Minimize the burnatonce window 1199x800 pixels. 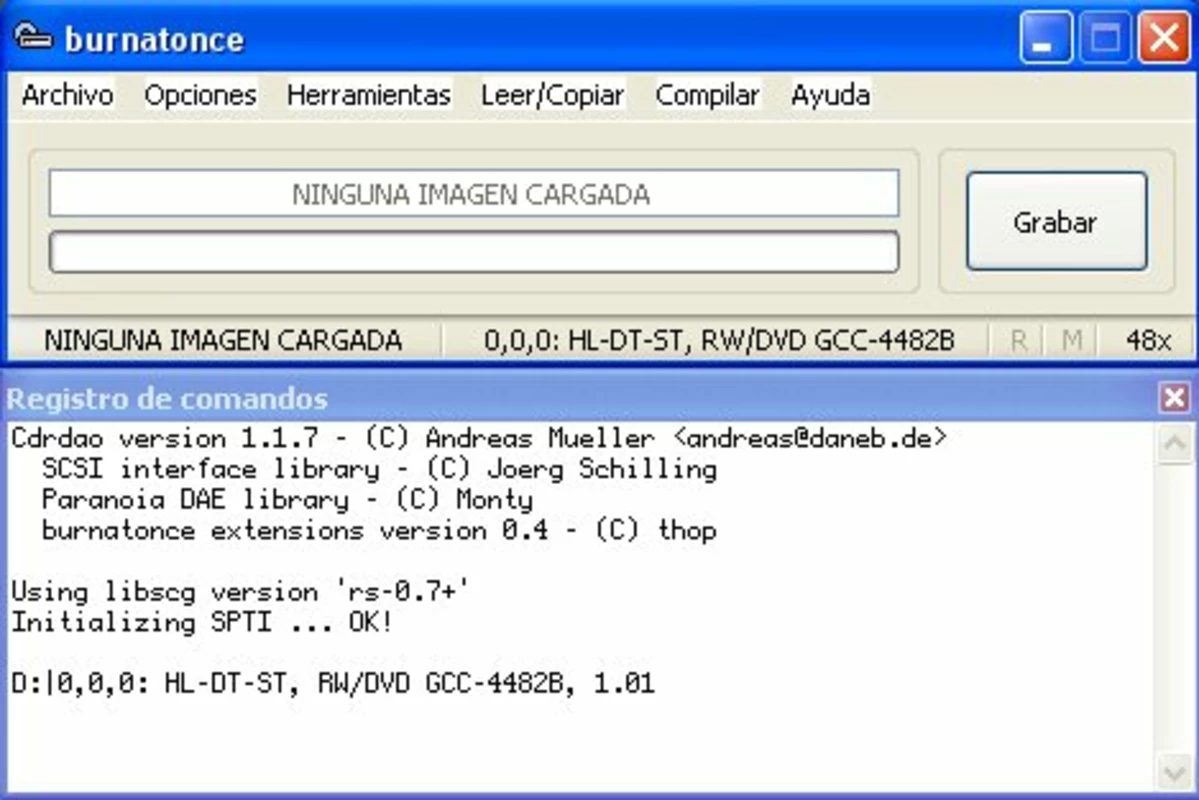pyautogui.click(x=1045, y=37)
